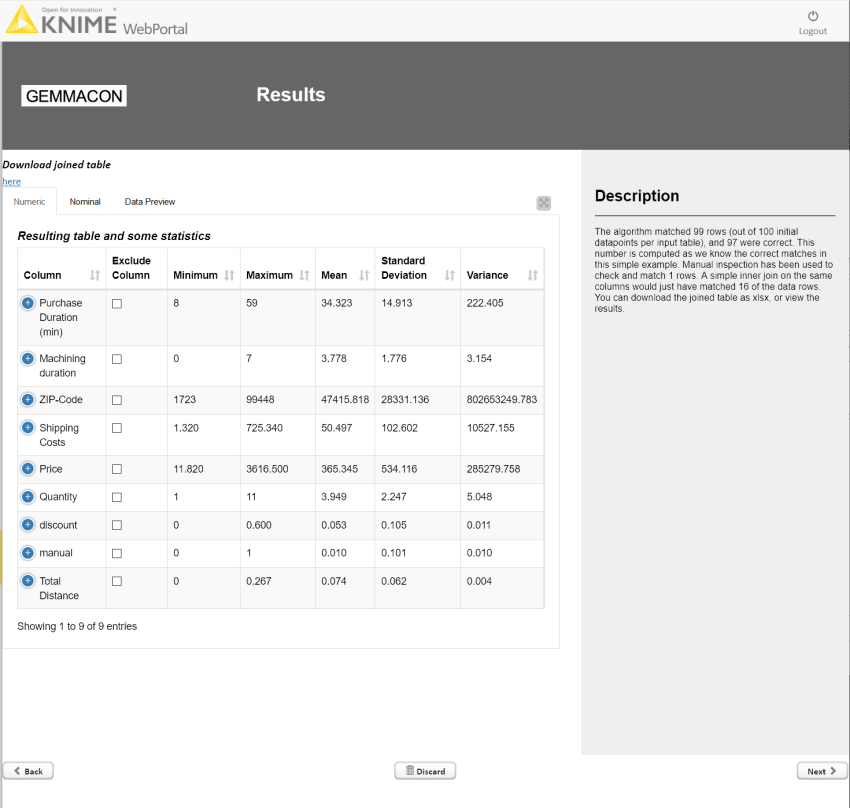Switch to the Numeric tab
The image size is (850, 808).
[29, 202]
